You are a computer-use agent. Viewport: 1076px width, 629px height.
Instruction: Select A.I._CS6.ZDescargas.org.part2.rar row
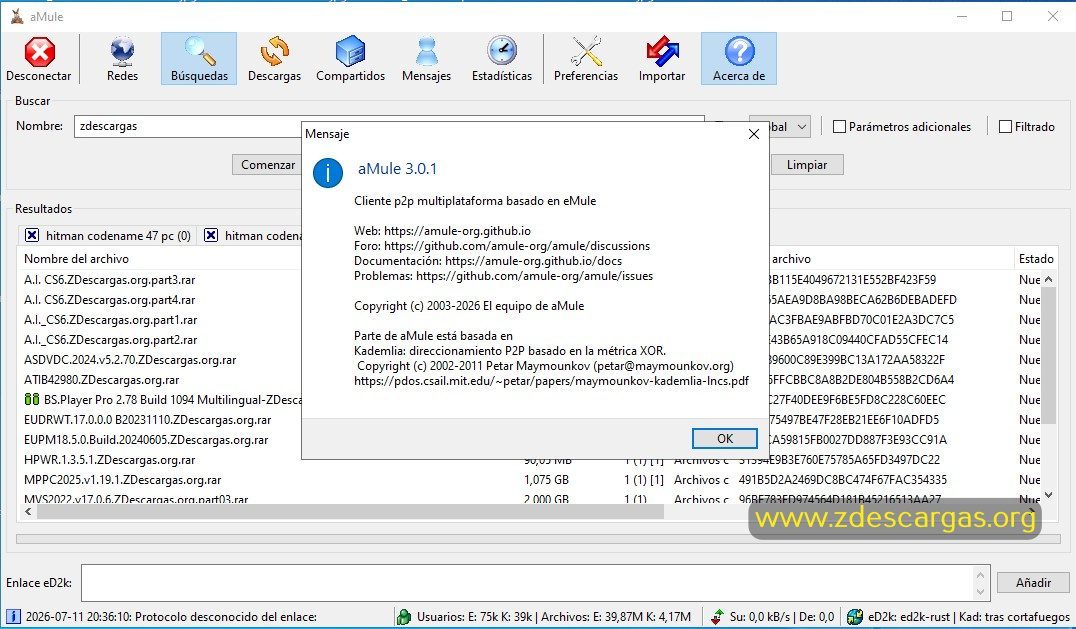click(110, 340)
